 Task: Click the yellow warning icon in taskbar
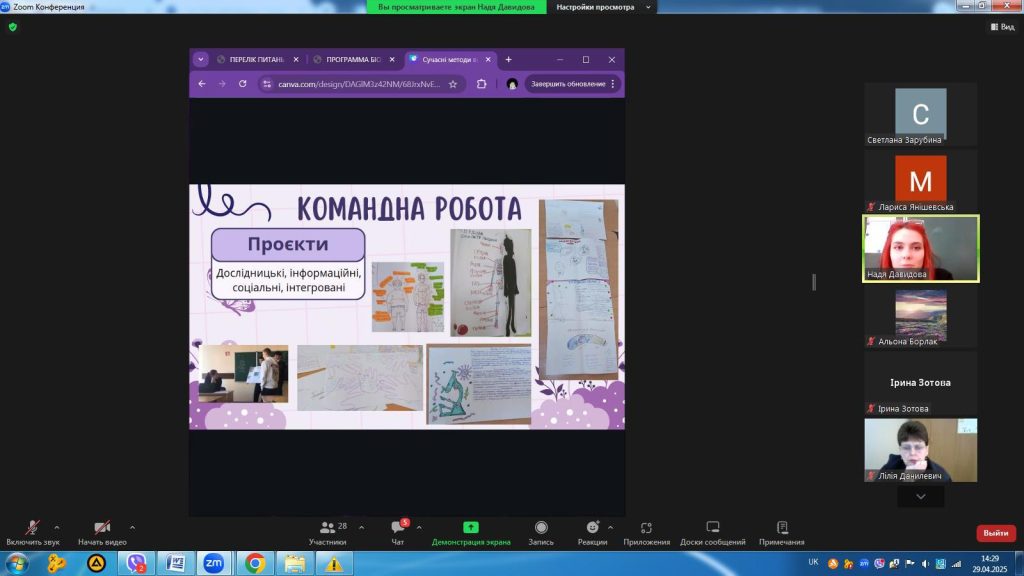coord(334,563)
